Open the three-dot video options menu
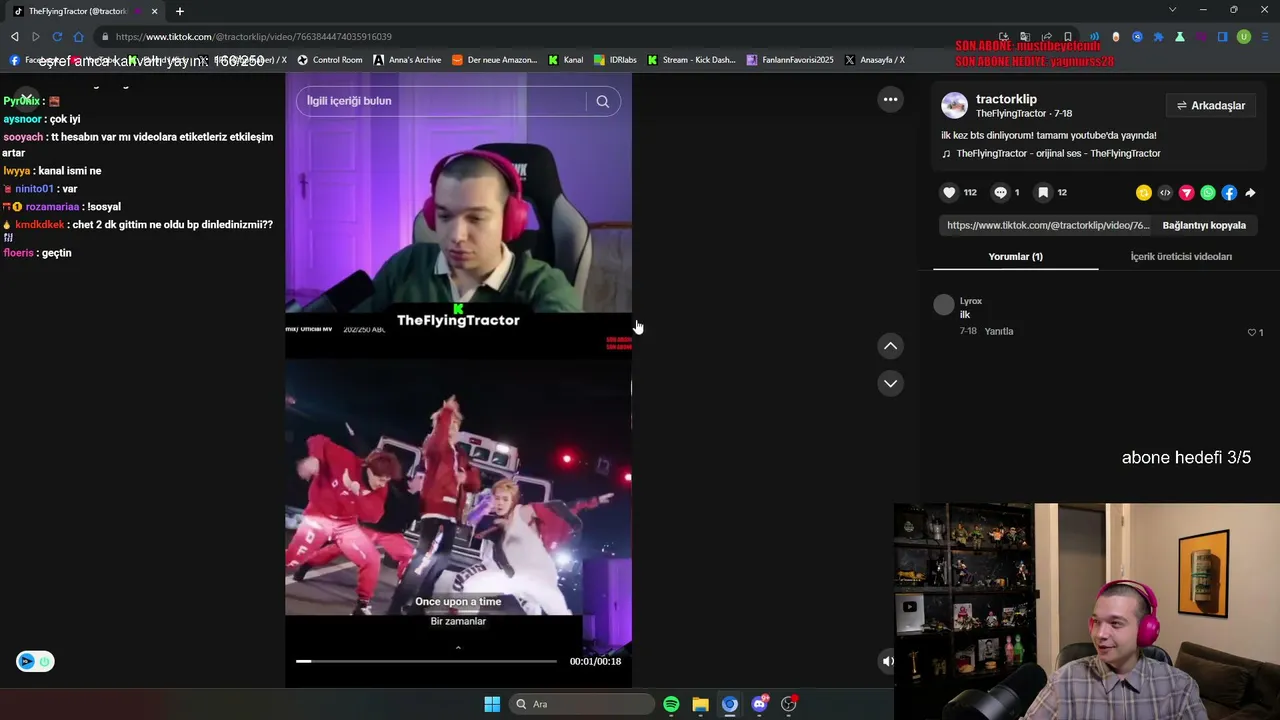Viewport: 1280px width, 720px height. coord(890,100)
